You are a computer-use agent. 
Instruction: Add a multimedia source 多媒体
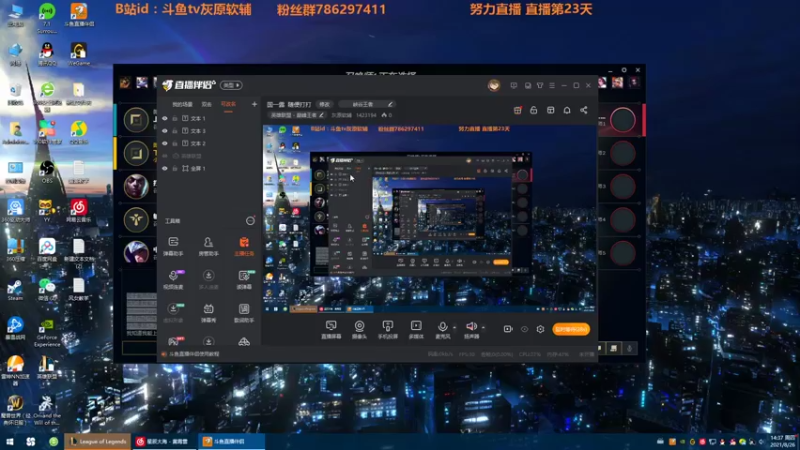tap(416, 330)
